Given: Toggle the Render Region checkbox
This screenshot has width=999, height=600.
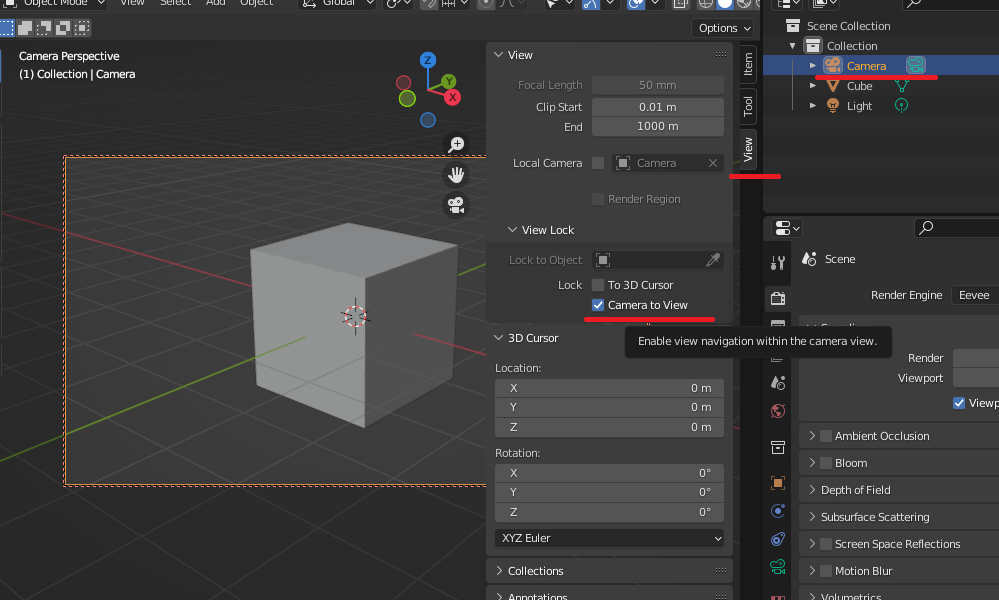Looking at the screenshot, I should click(598, 199).
